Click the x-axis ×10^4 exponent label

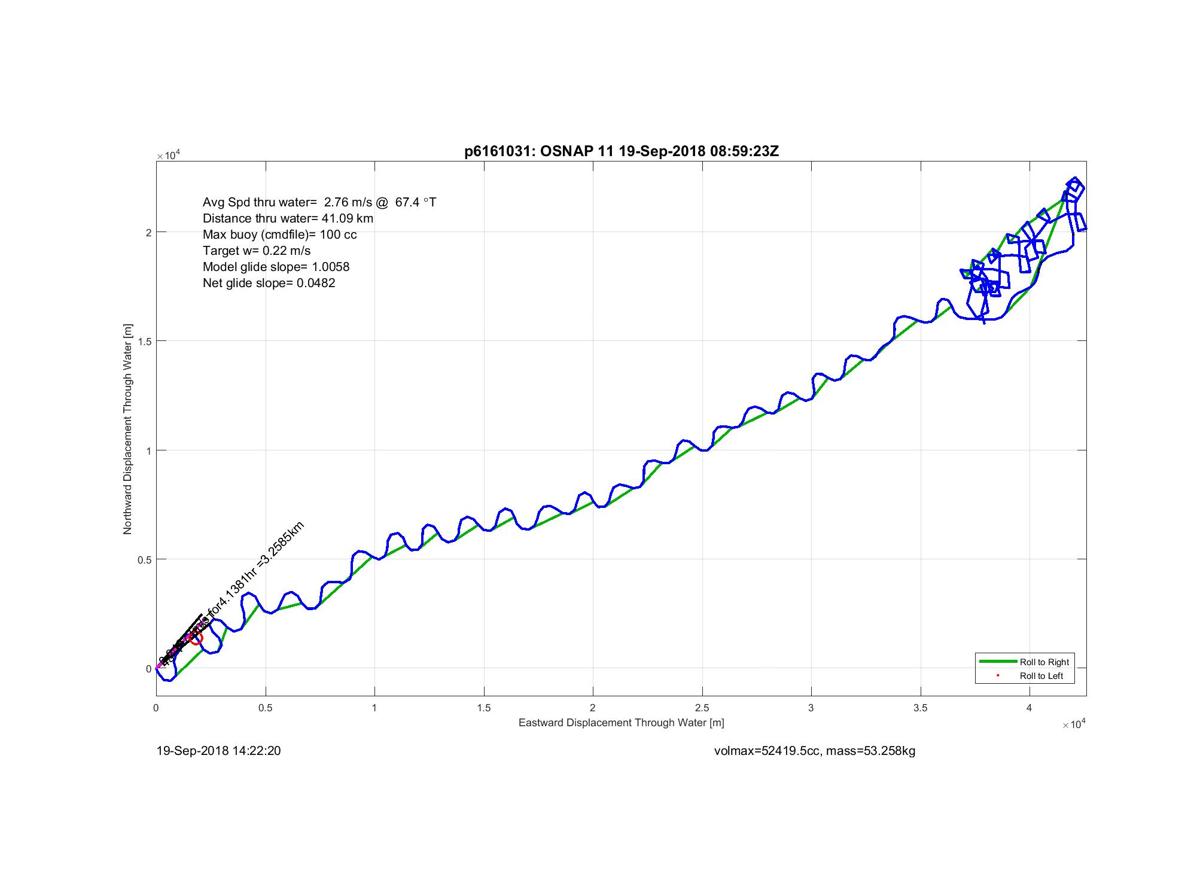coord(1073,723)
